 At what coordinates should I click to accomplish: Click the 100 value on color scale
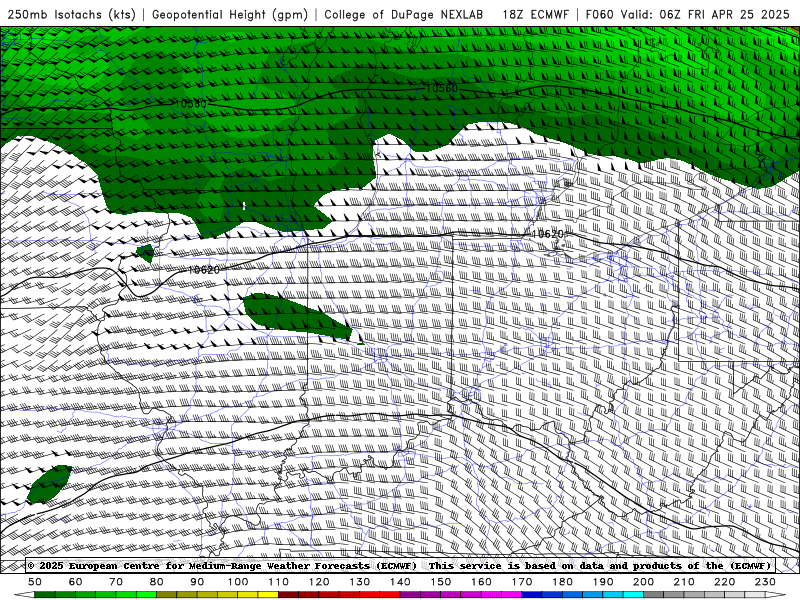238,582
